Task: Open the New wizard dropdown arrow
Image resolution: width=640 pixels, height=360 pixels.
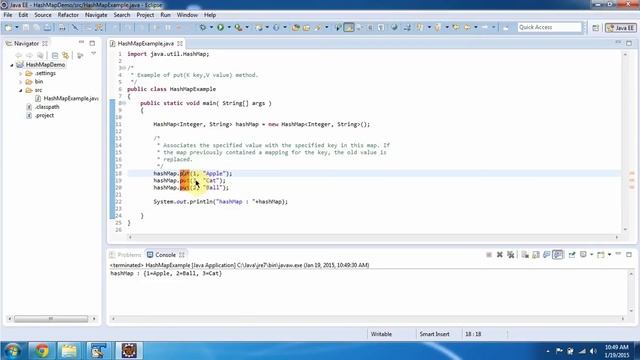Action: click(x=17, y=27)
